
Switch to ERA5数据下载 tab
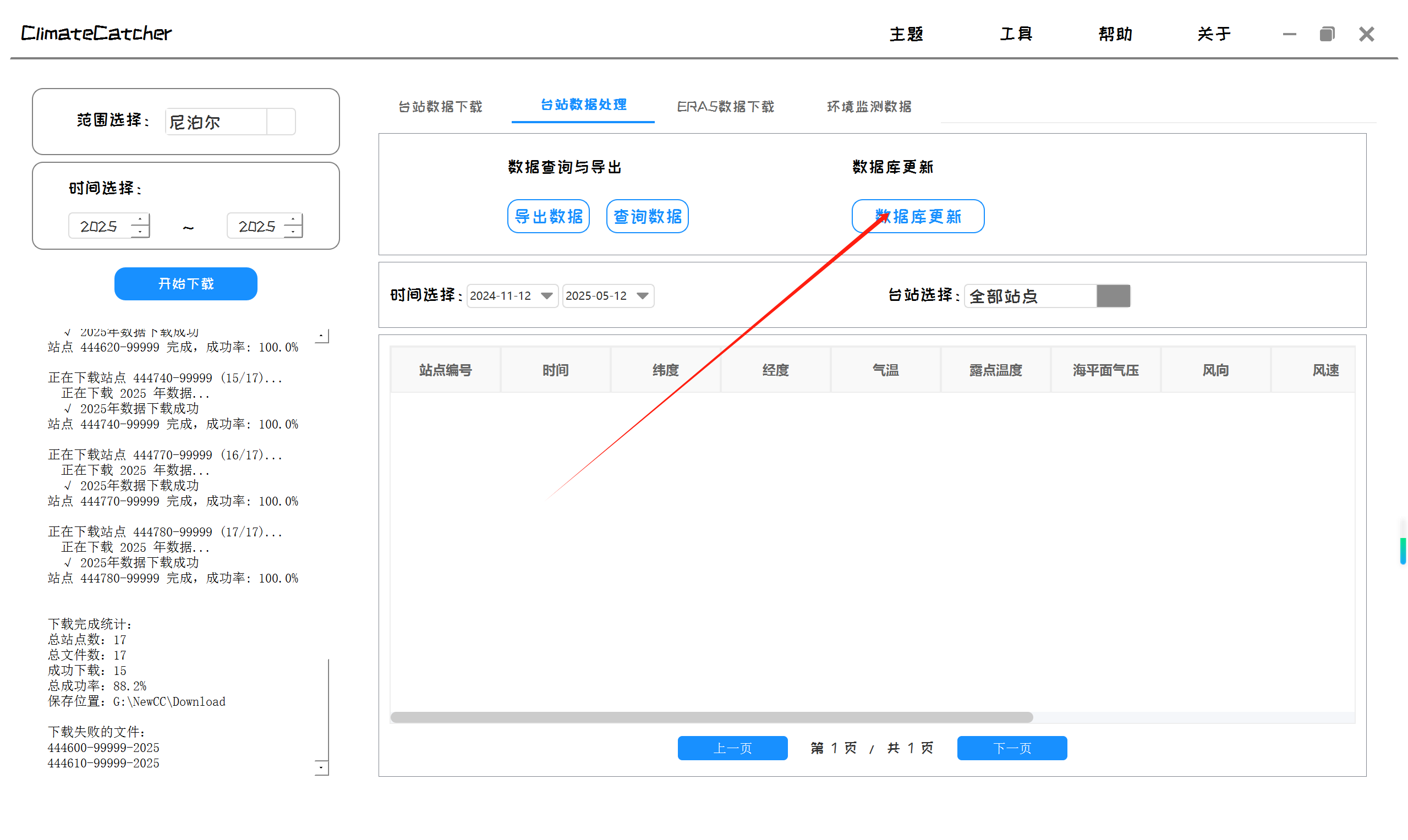tap(726, 106)
